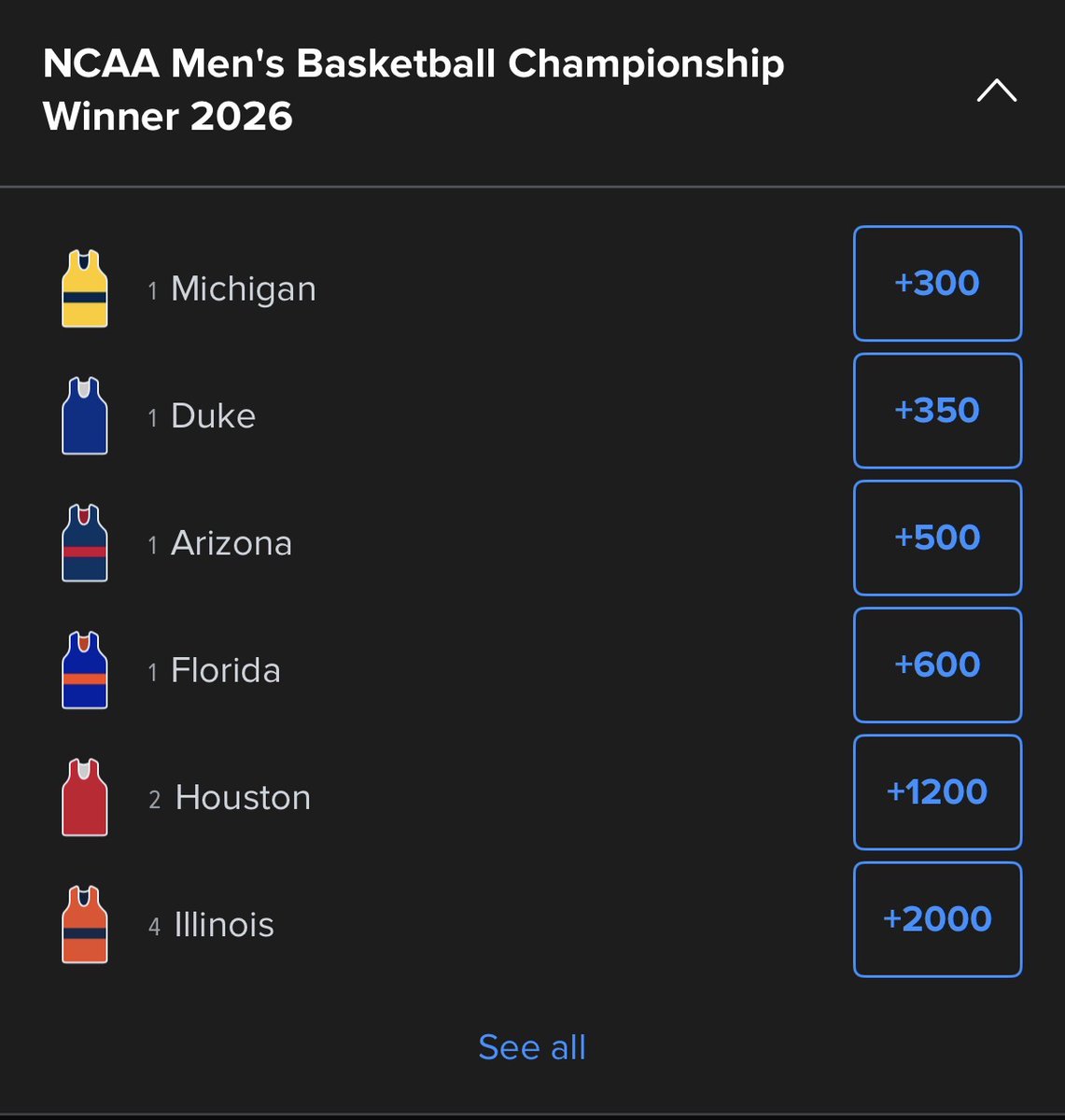This screenshot has width=1065, height=1120.
Task: Select Duke +350 odds
Action: (x=937, y=411)
